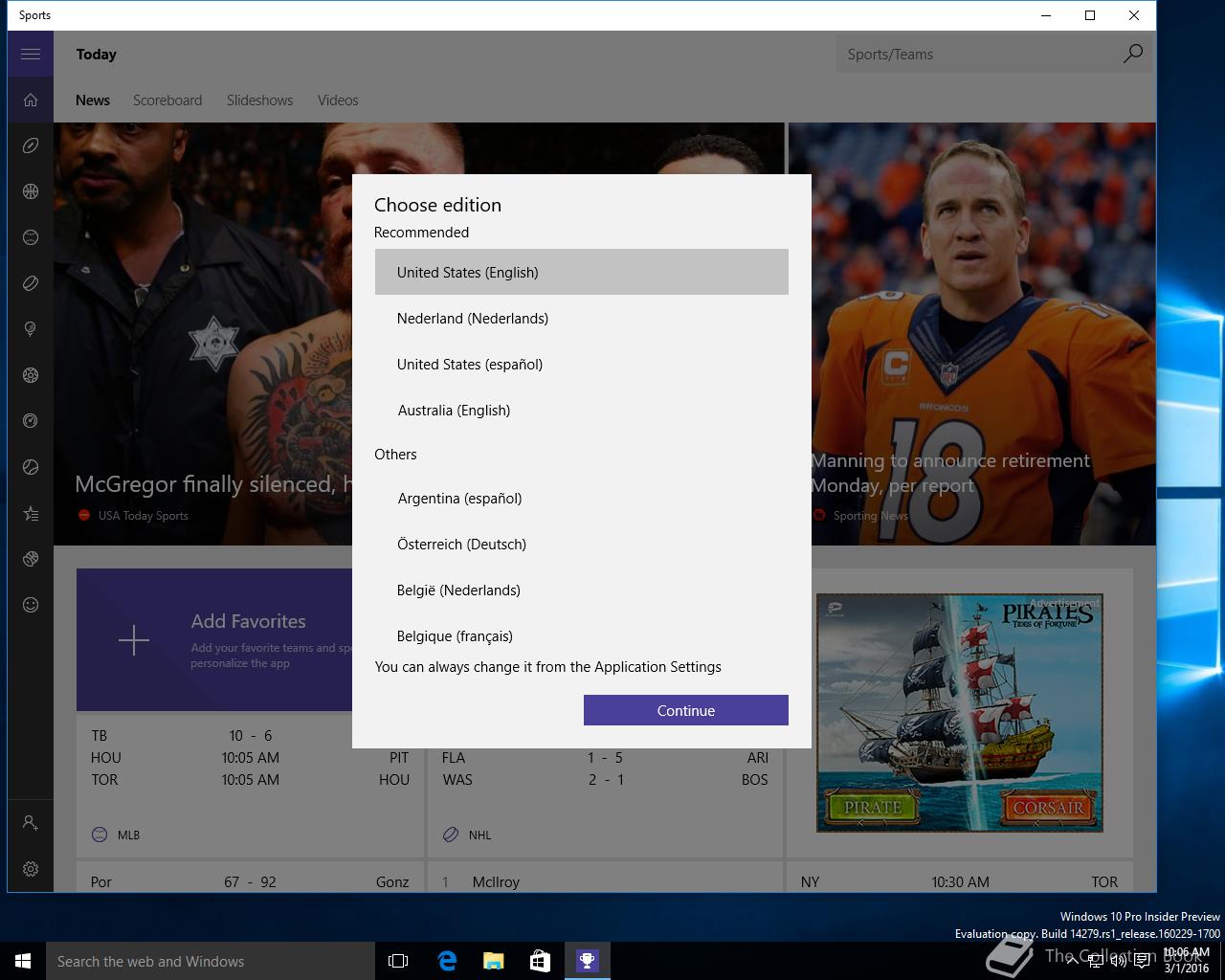Click the Add Favorites tile title
This screenshot has width=1225, height=980.
coord(248,621)
